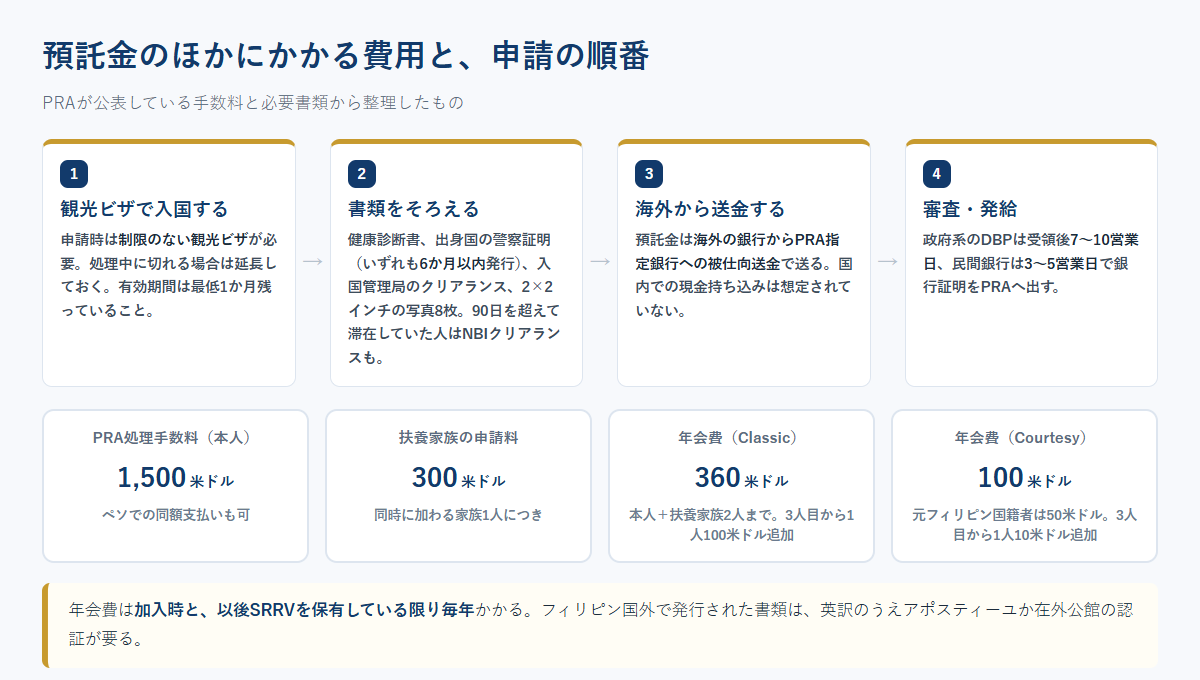Click description starting 申請時は制限のない観光ビザ
1200x680 pixels.
[x=168, y=275]
